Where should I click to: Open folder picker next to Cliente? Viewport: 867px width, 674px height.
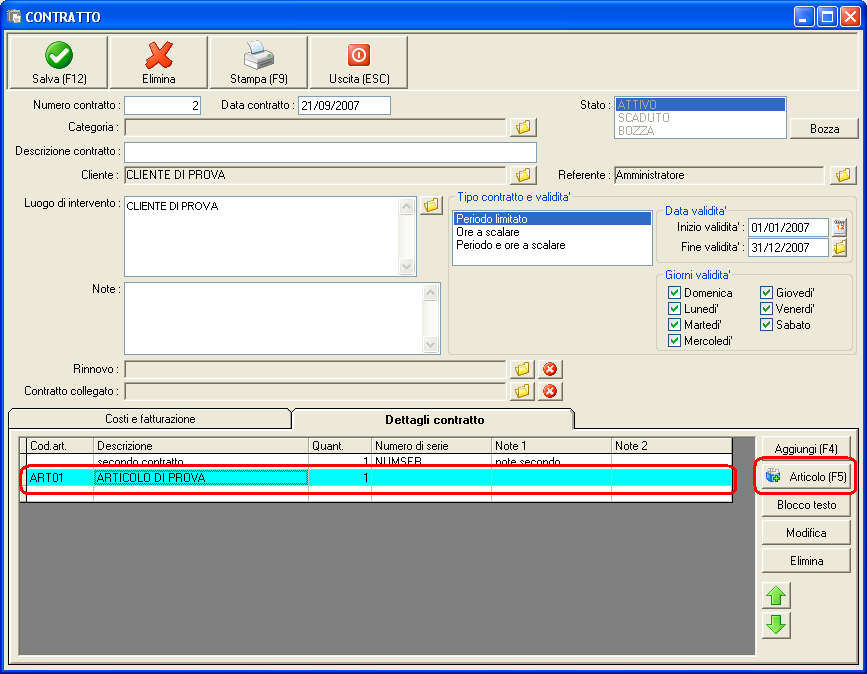coord(523,175)
